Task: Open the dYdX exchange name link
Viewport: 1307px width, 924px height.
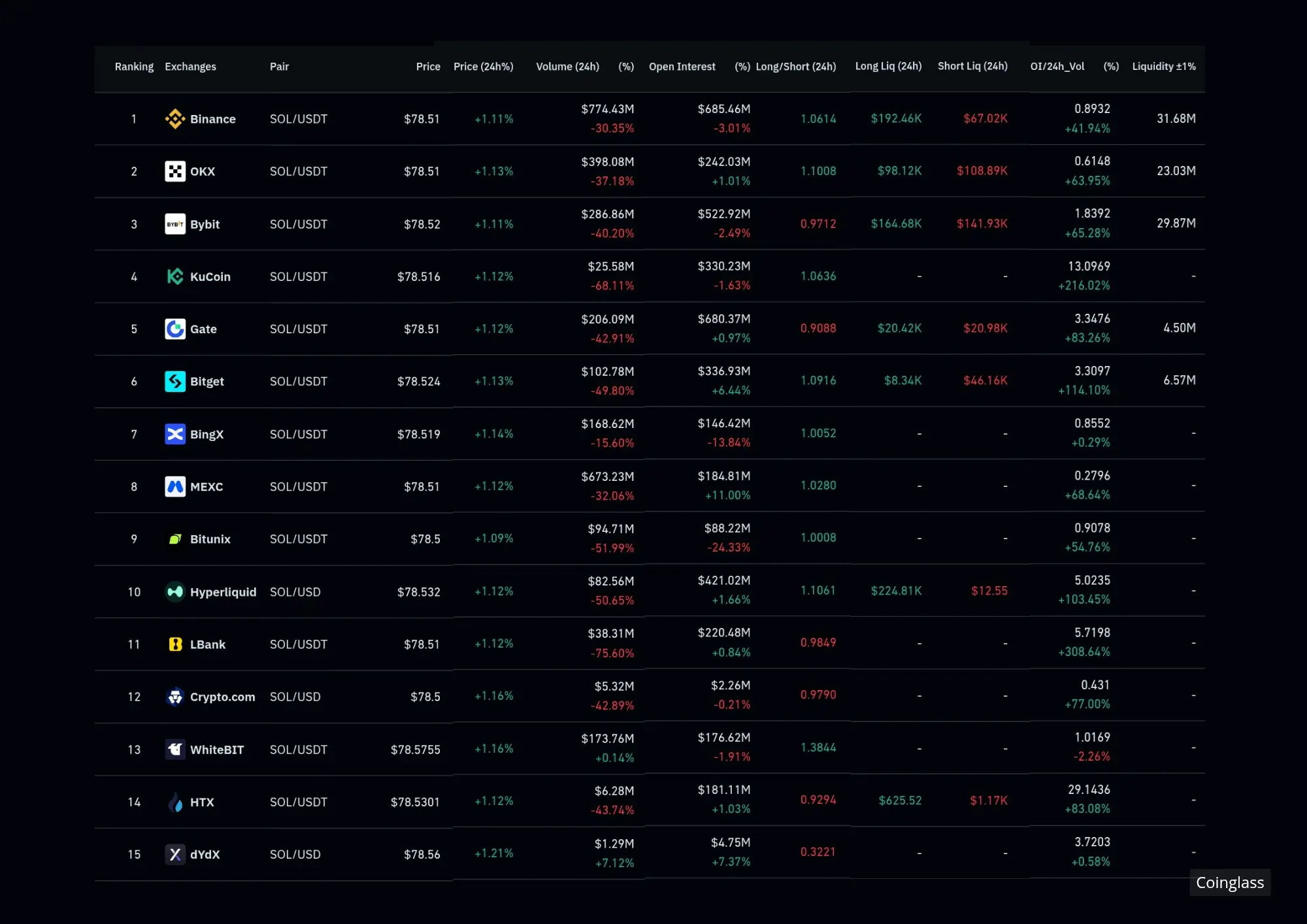Action: pos(205,854)
